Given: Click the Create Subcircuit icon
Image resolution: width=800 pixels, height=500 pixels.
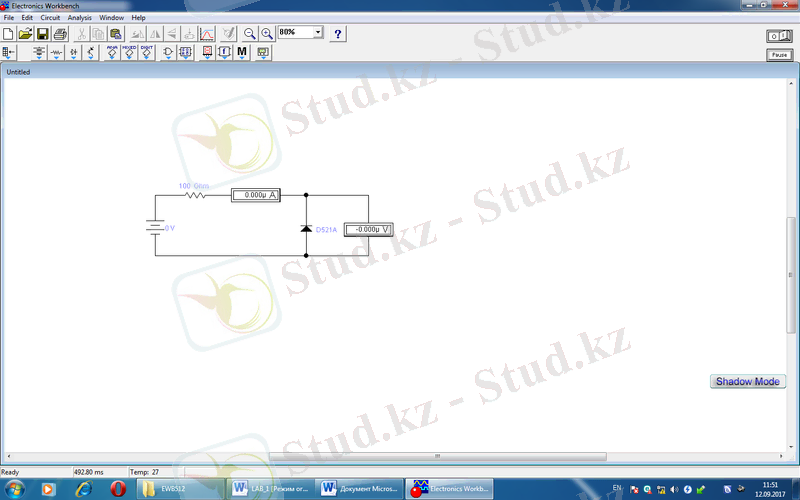Looking at the screenshot, I should 189,34.
